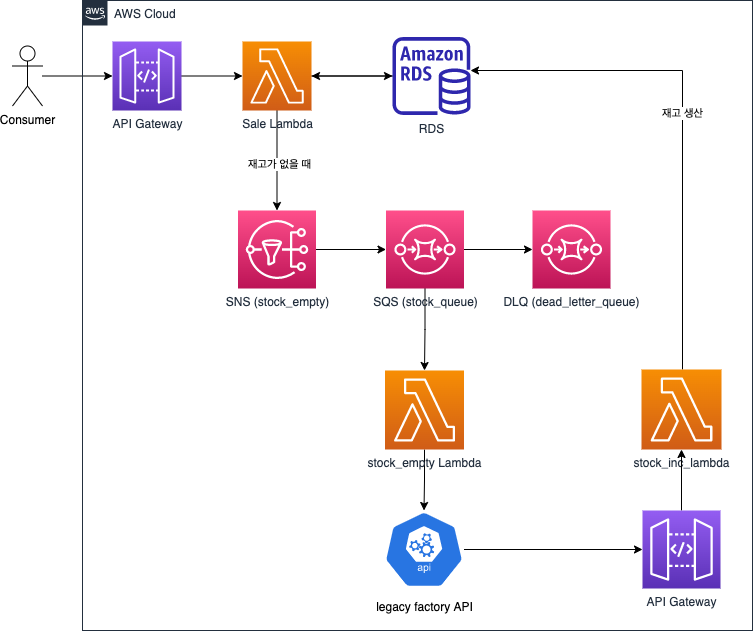This screenshot has height=631, width=753.
Task: Select the Sale Lambda icon
Action: point(277,76)
